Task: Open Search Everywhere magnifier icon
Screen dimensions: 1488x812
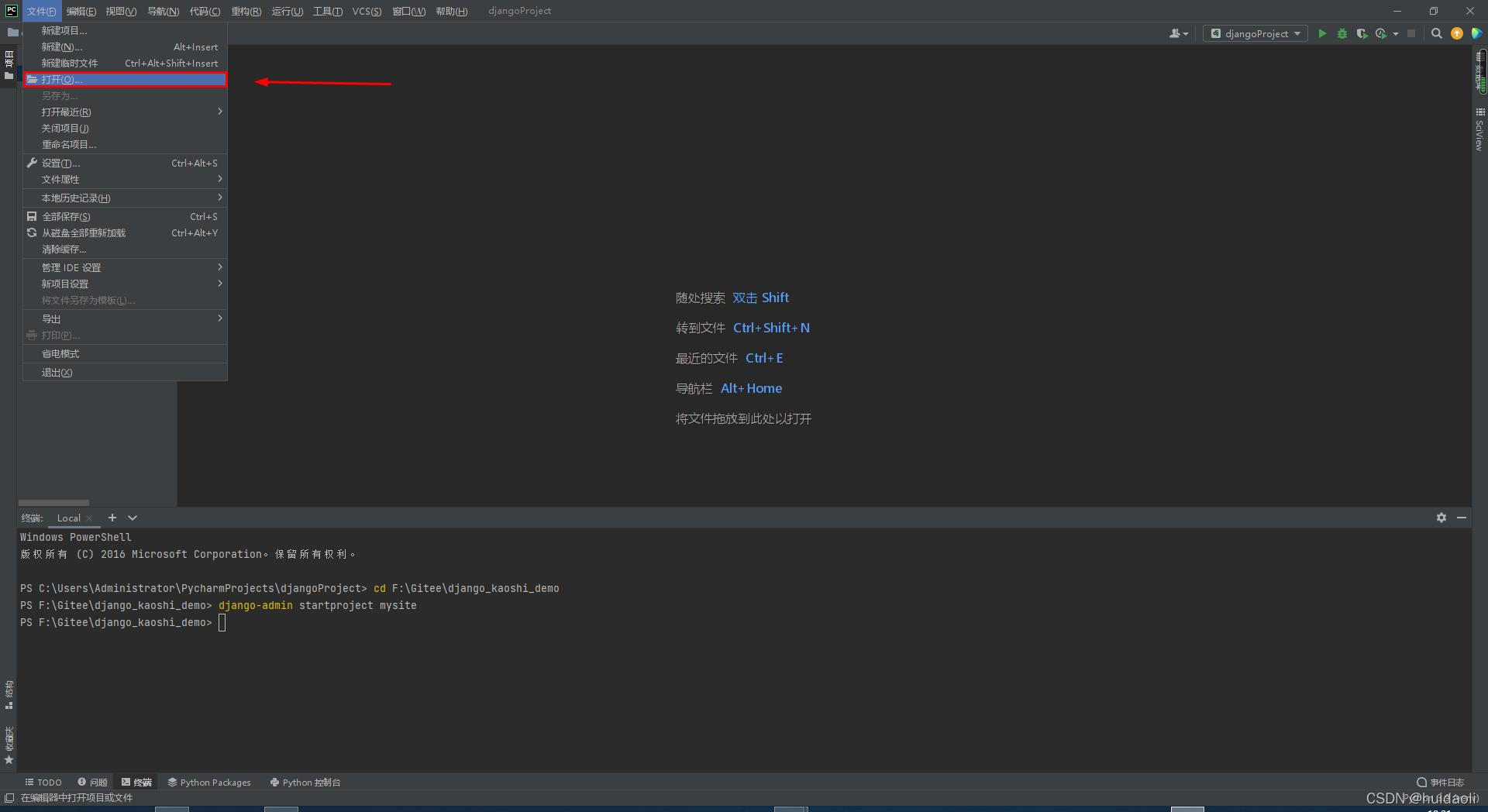Action: point(1436,33)
